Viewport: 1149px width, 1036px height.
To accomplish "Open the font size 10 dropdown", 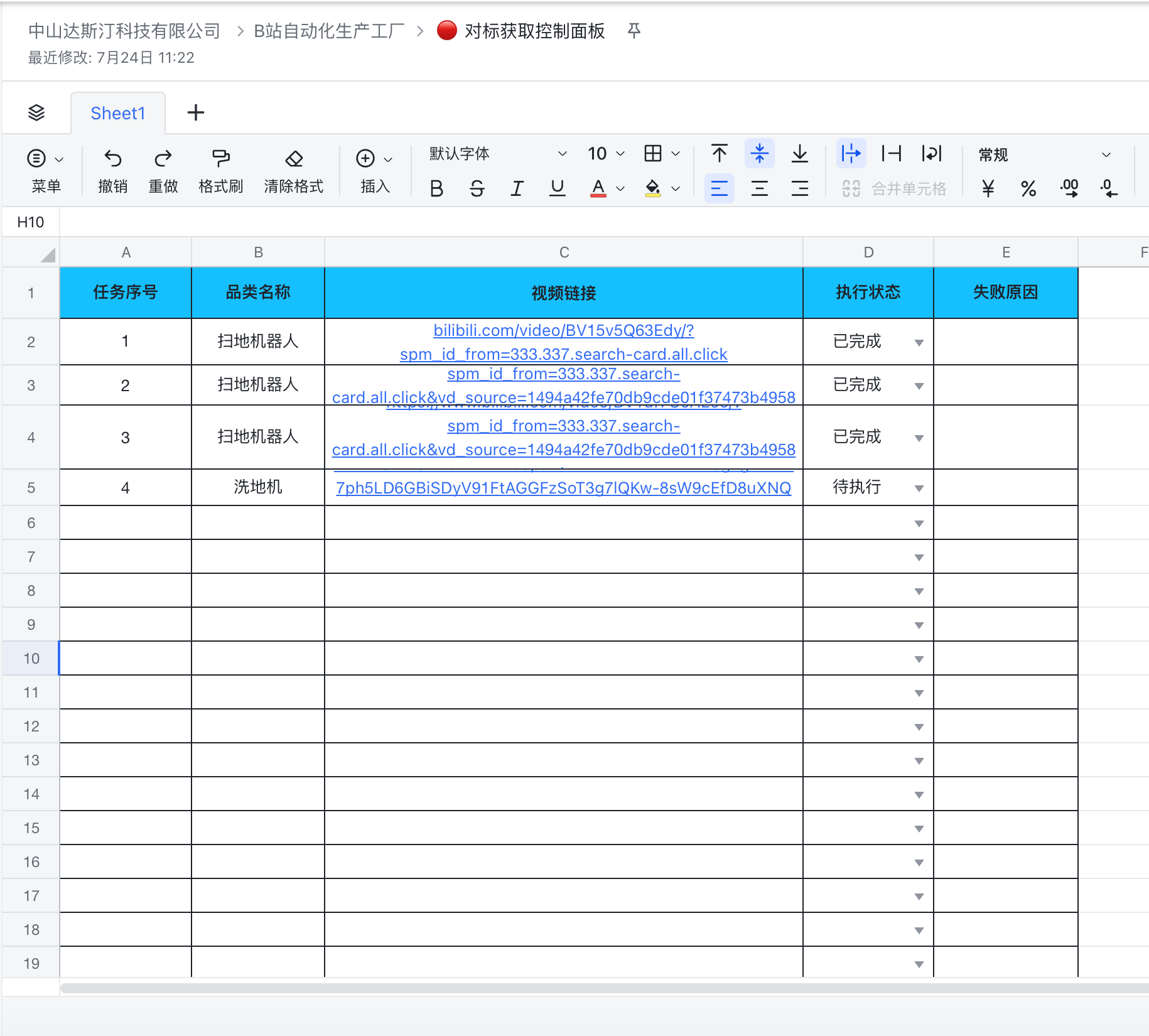I will click(606, 154).
